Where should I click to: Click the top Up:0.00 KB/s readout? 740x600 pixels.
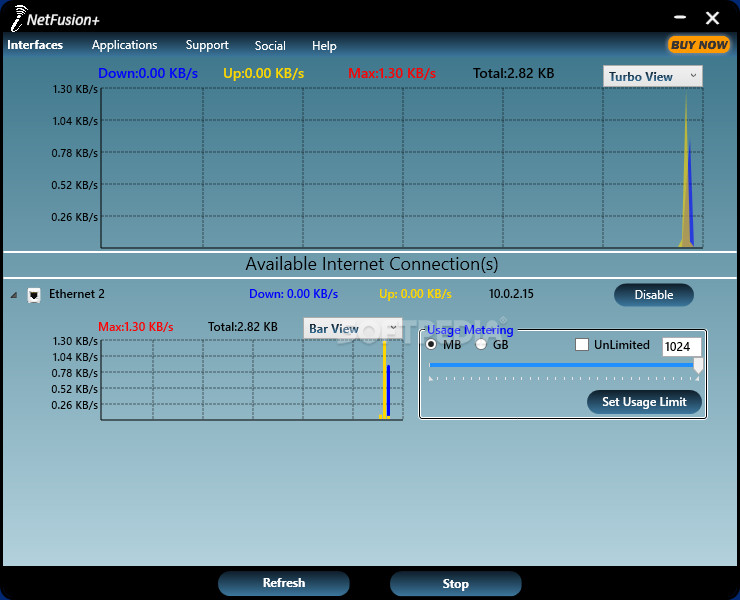tap(263, 73)
